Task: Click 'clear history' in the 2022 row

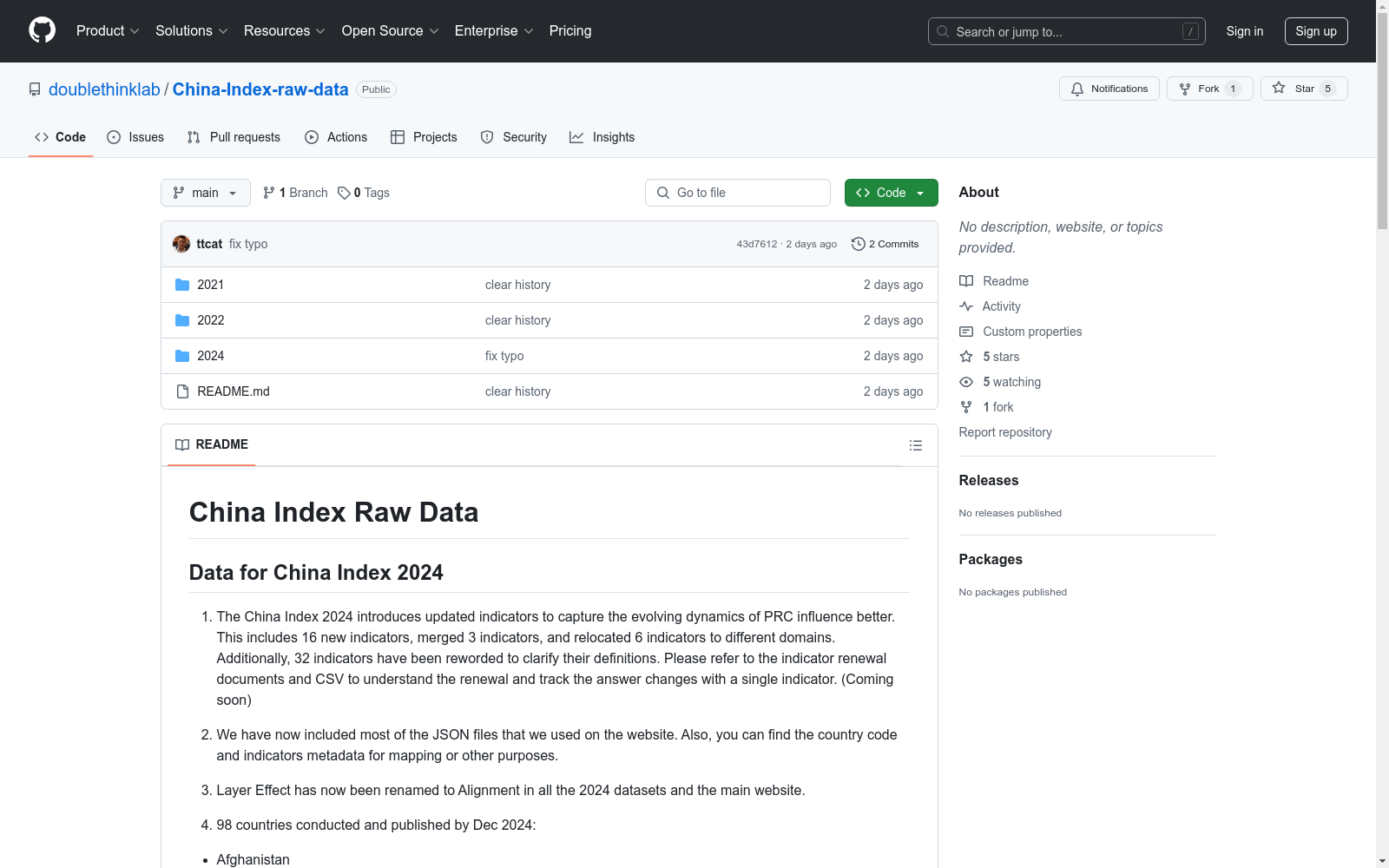Action: click(518, 320)
